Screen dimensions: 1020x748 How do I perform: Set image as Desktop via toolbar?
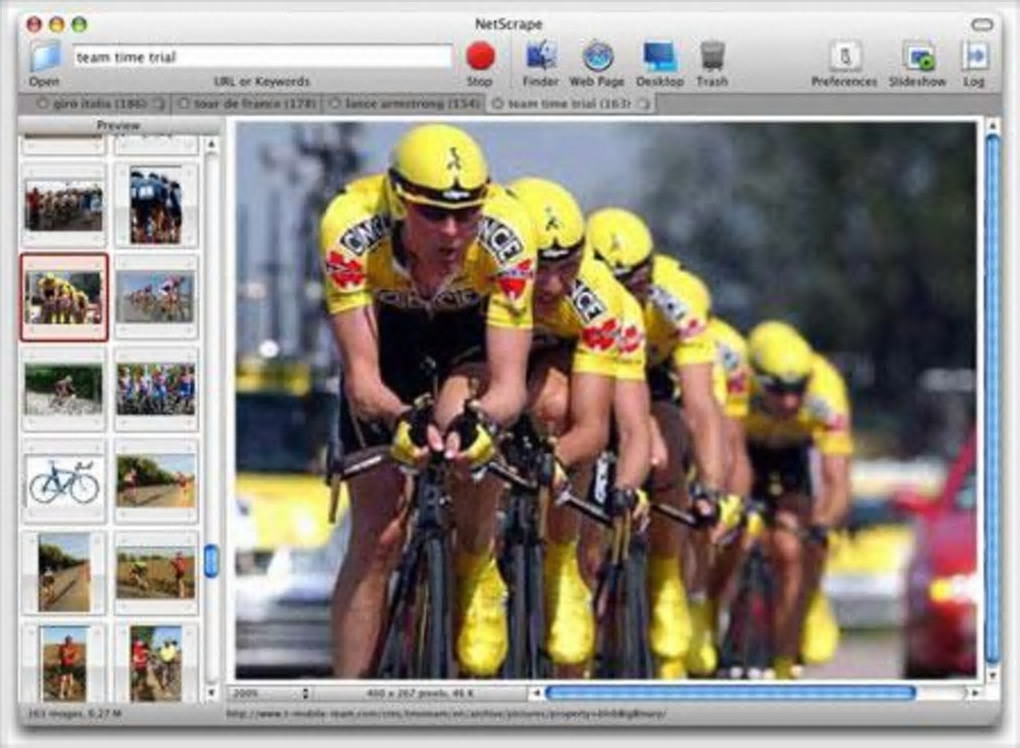[x=660, y=57]
